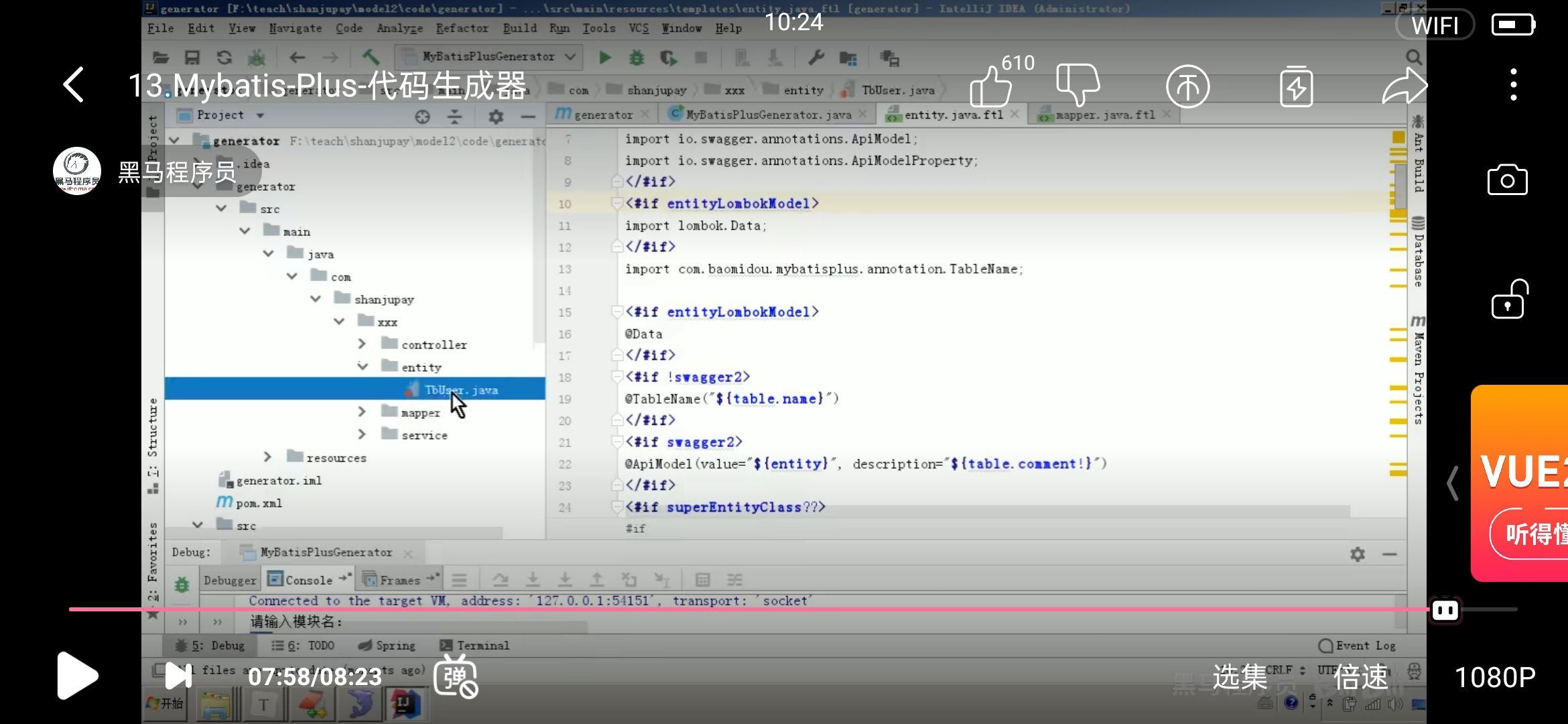Image resolution: width=1568 pixels, height=724 pixels.
Task: Click the build hammer icon
Action: (x=371, y=57)
